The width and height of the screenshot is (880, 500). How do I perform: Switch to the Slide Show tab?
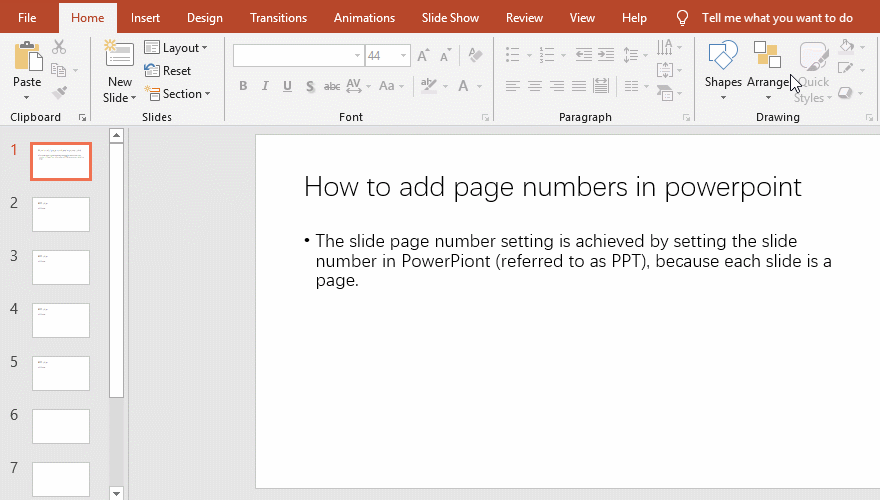(x=450, y=18)
